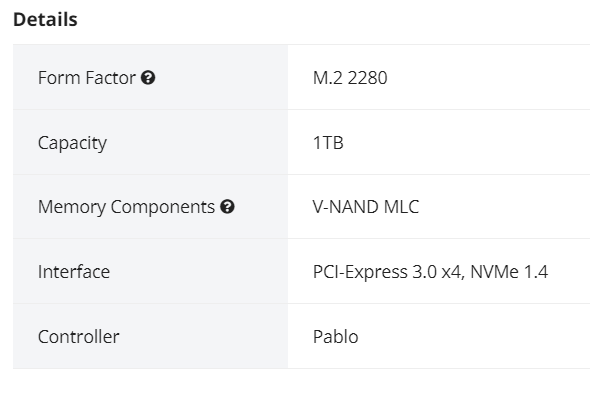Select the MLC text value
Viewport: 590px width, 395px height.
coord(401,207)
